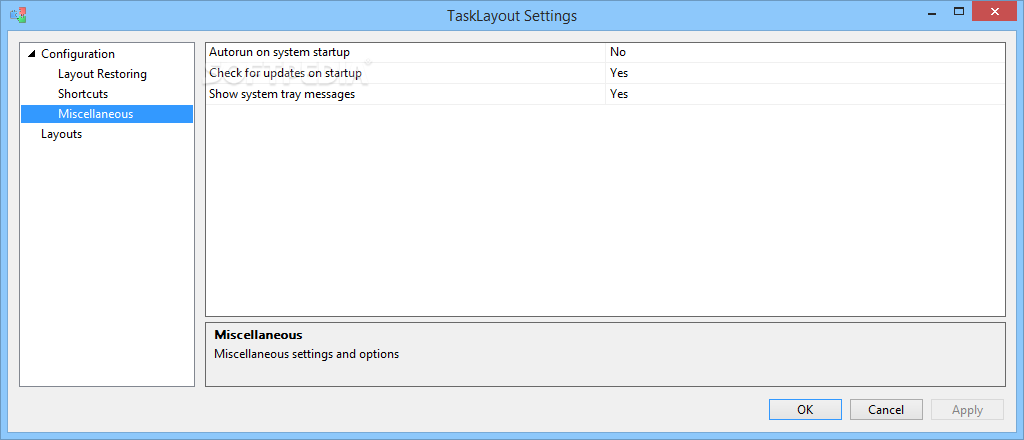The image size is (1024, 440).
Task: Close the TaskLayout Settings window
Action: (995, 12)
